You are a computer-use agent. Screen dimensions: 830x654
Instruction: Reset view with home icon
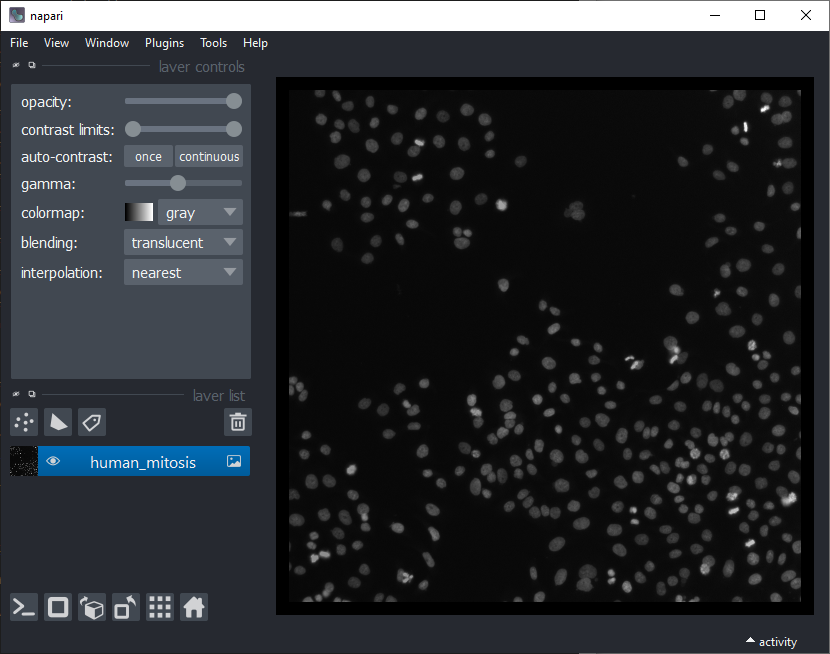coord(194,607)
